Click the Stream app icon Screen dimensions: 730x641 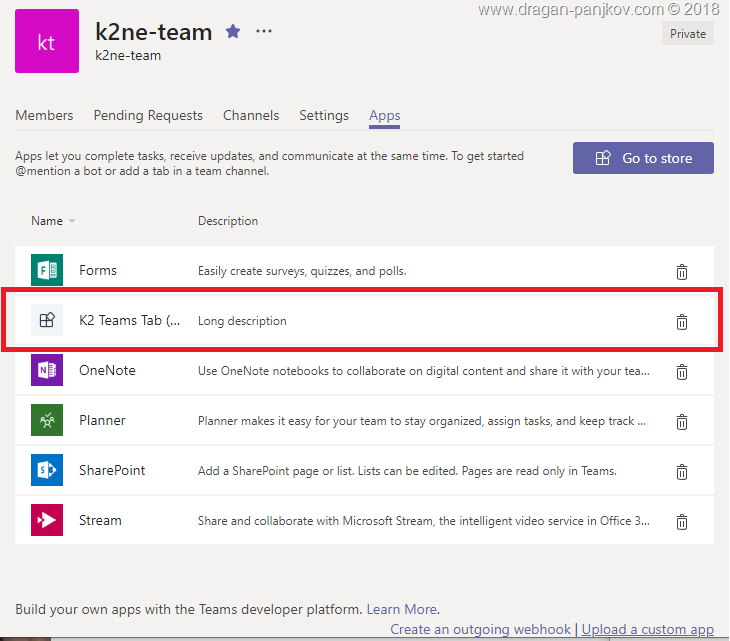coord(47,521)
